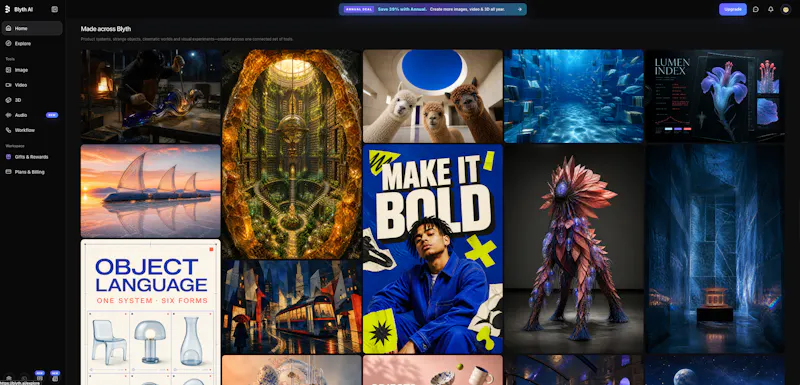The image size is (800, 385).
Task: Open notifications bell
Action: click(771, 9)
